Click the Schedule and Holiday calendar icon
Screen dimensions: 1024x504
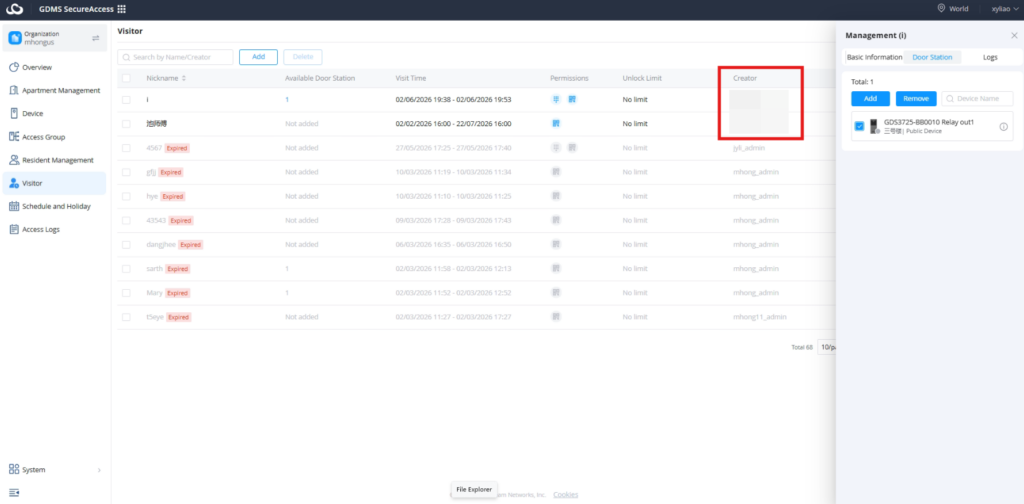[x=14, y=206]
